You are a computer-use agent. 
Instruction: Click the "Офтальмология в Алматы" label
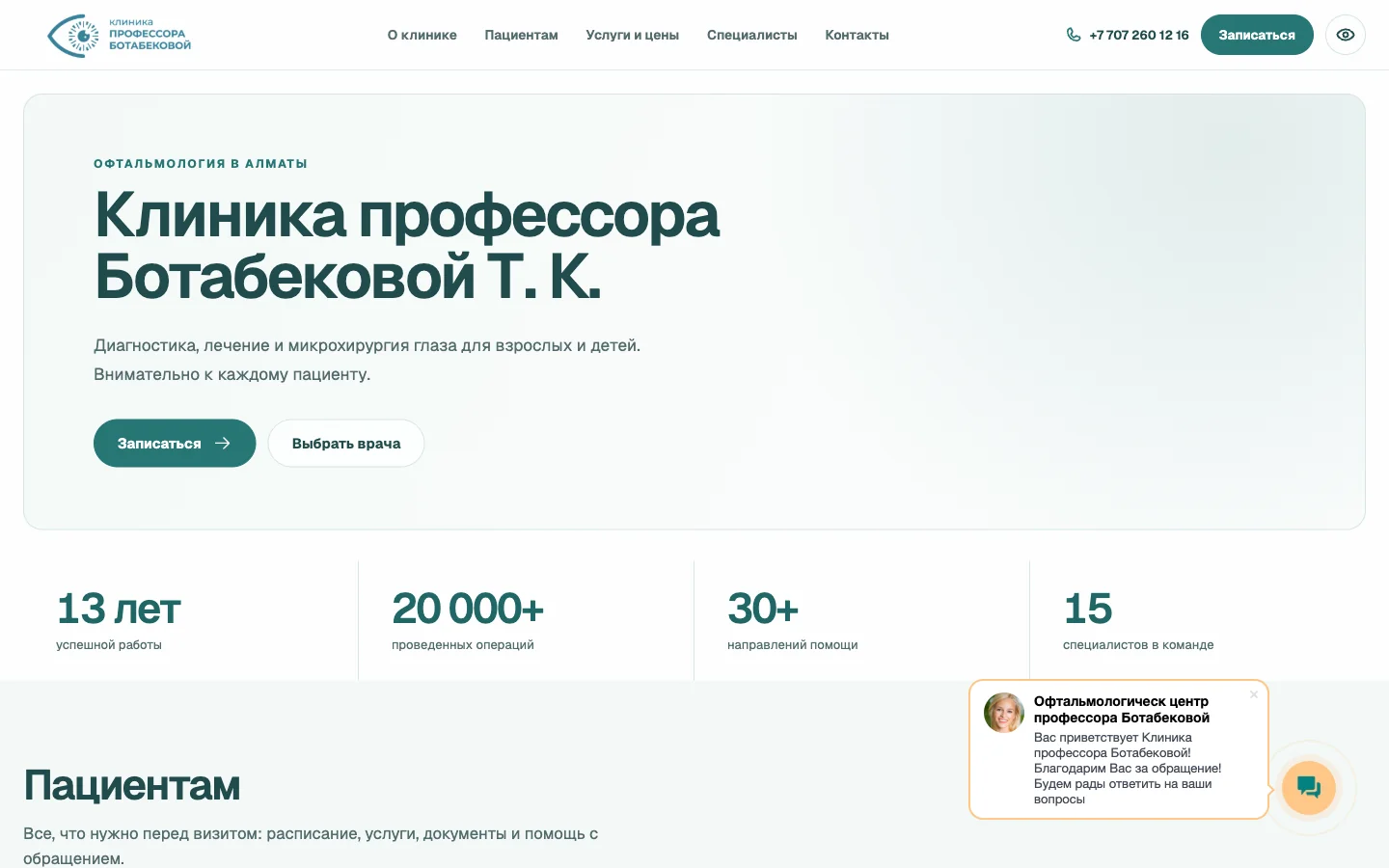coord(201,164)
